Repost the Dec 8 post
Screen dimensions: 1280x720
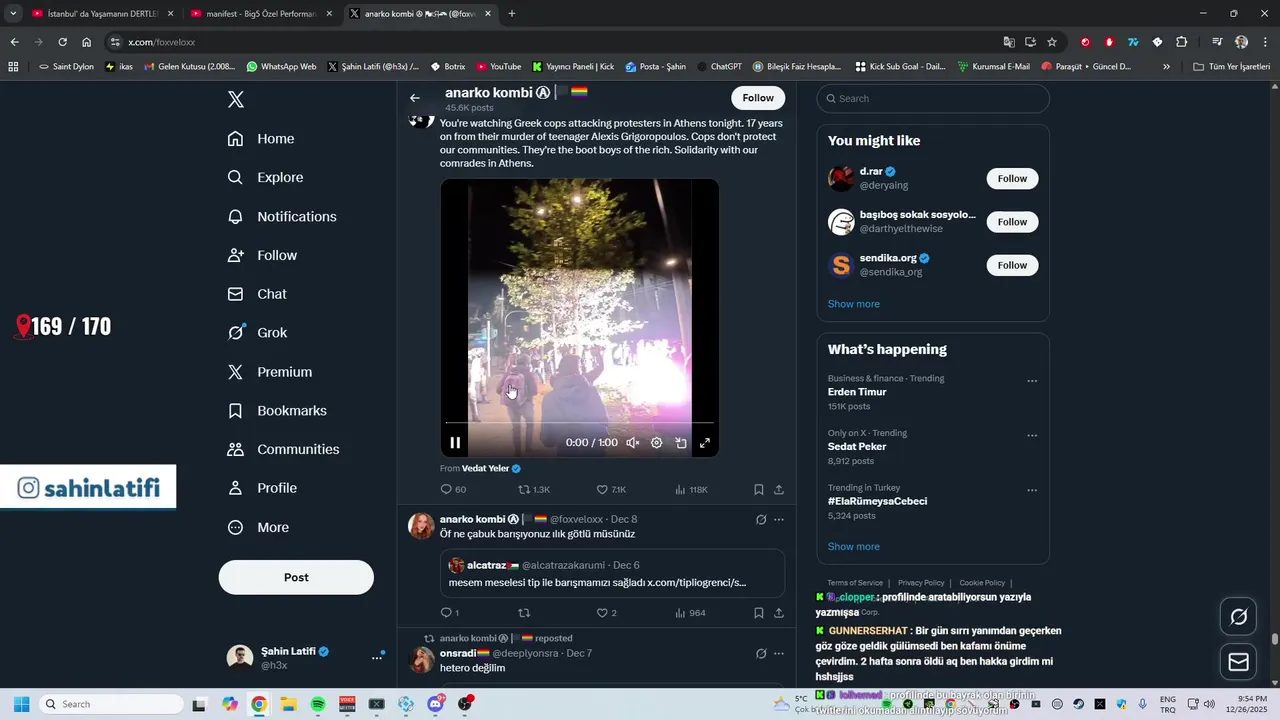coord(524,613)
